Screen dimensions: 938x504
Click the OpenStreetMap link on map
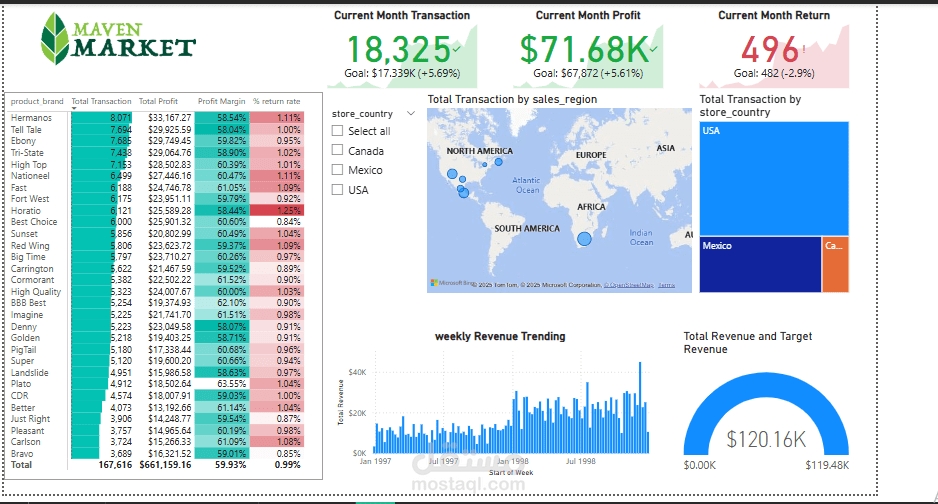coord(628,285)
